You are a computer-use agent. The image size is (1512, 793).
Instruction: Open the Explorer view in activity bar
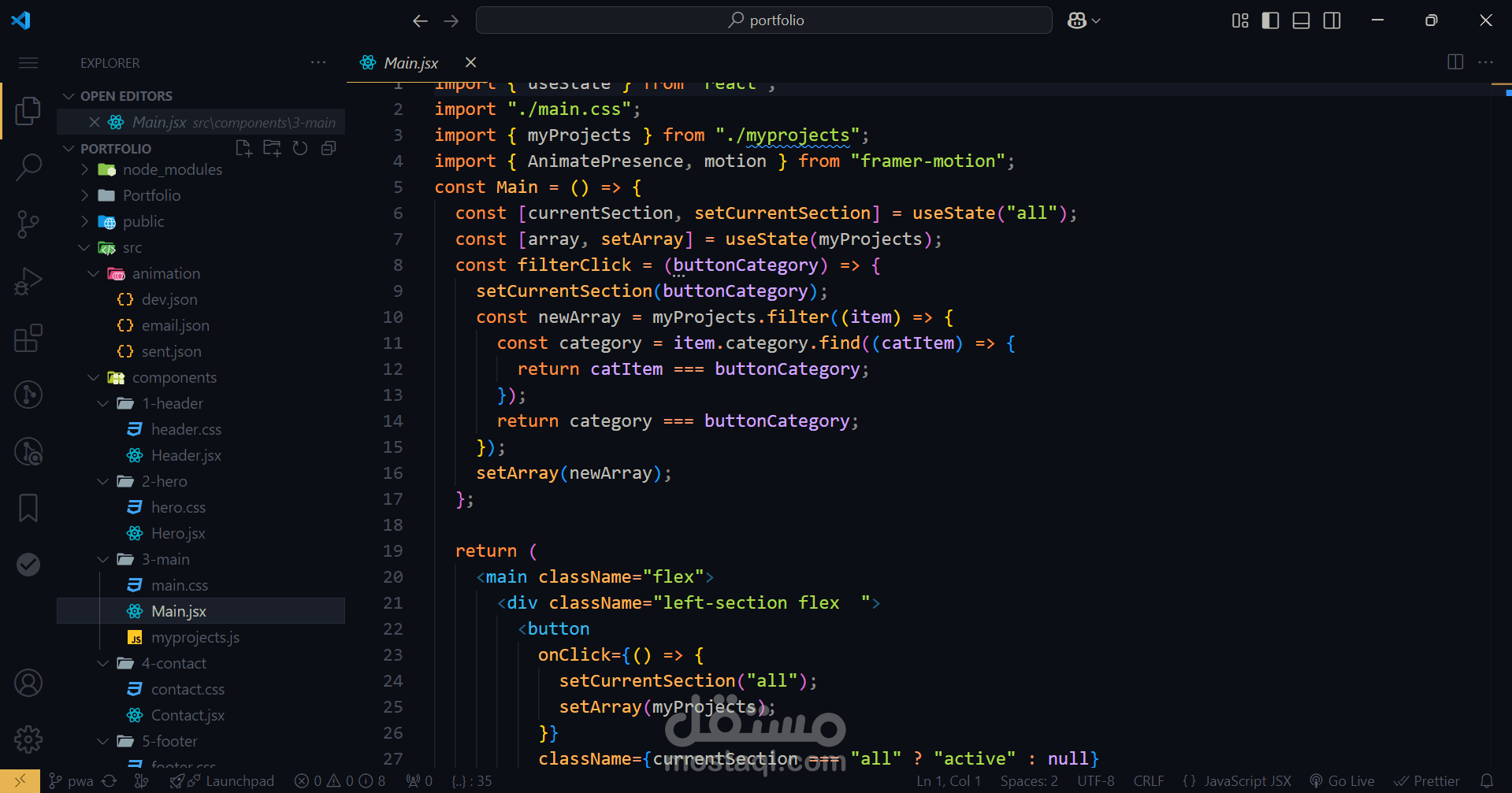[x=28, y=111]
